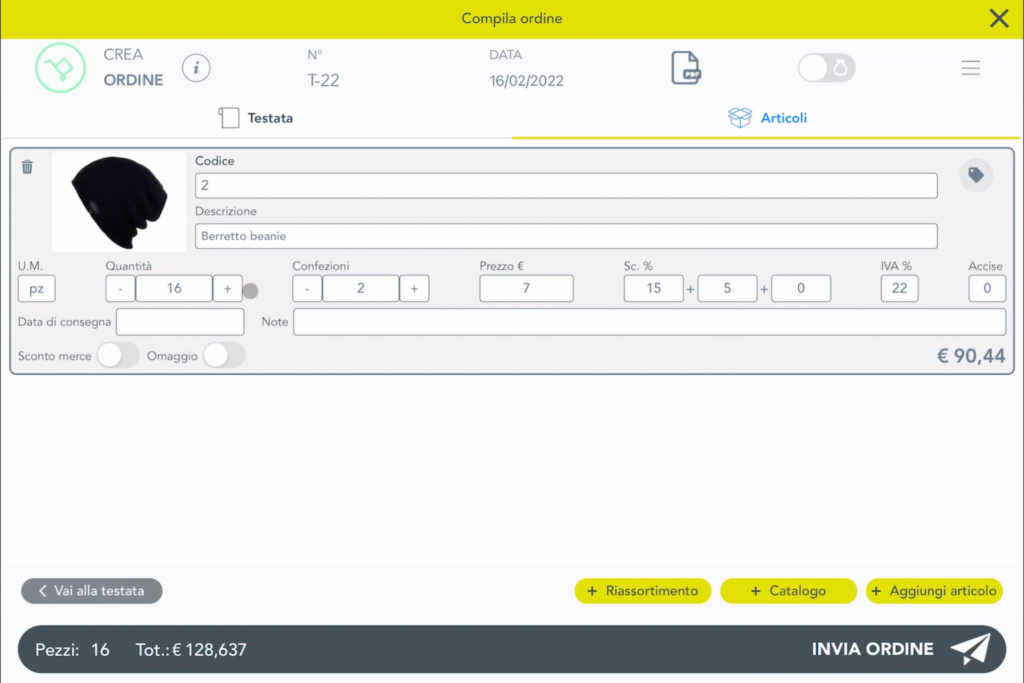Open the U.M. unit selector
The height and width of the screenshot is (683, 1024).
click(37, 288)
